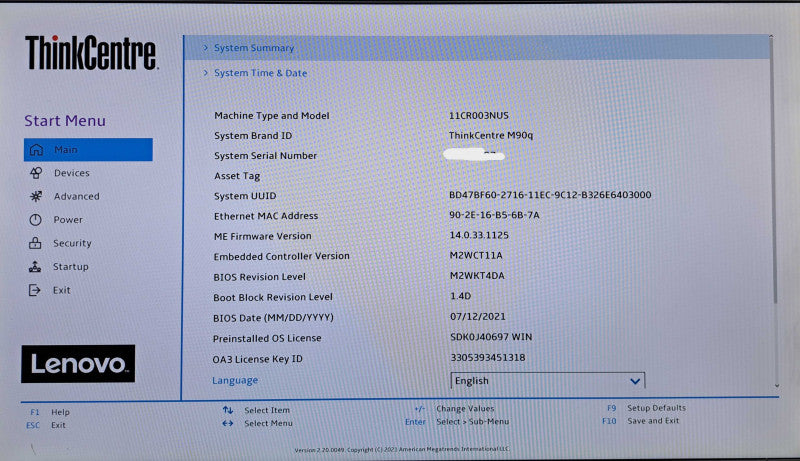Screen dimensions: 800x461
Task: Click the Exit door icon
Action: (34, 290)
